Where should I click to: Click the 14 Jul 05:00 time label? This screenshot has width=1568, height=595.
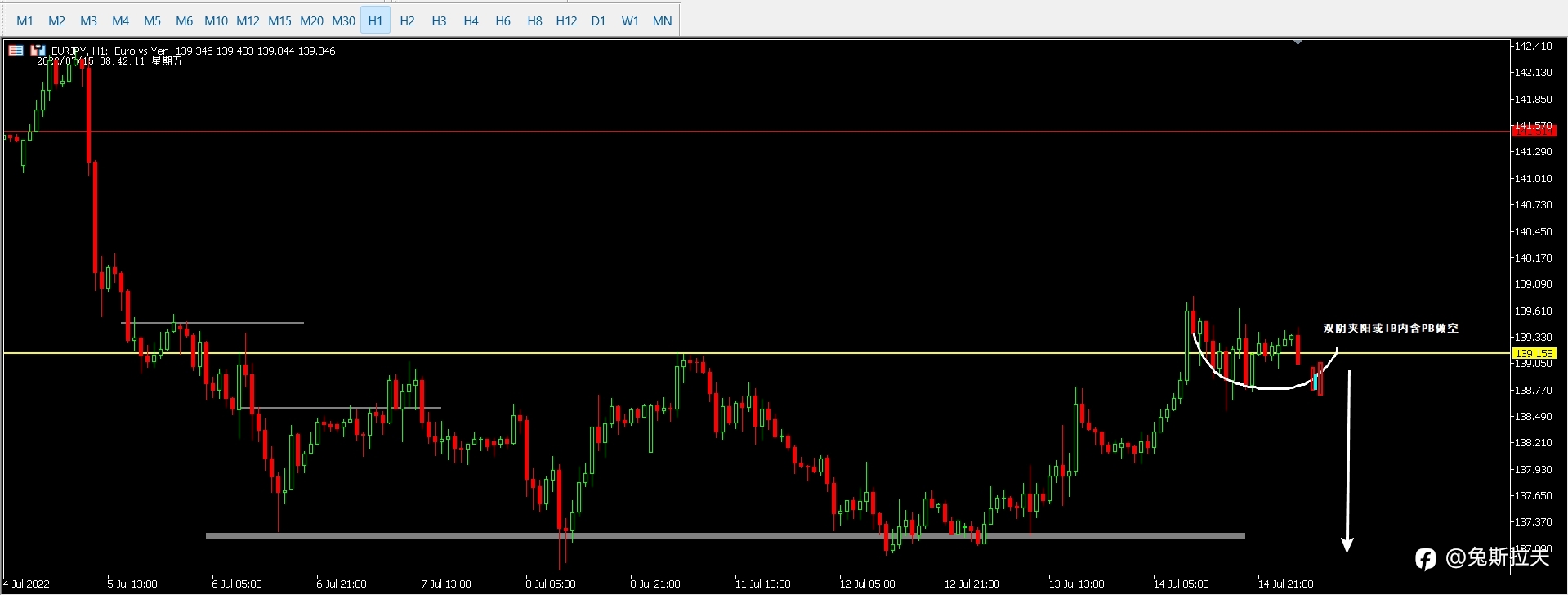pos(1181,584)
